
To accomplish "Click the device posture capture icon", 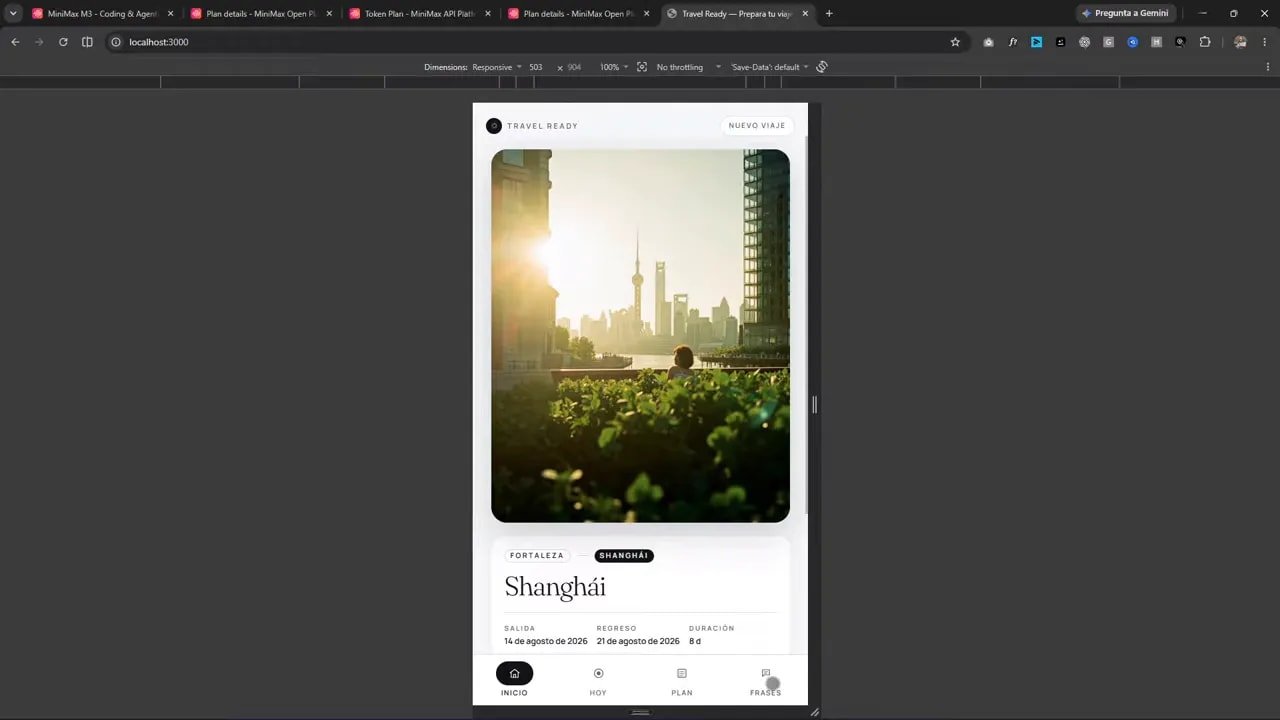I will pyautogui.click(x=642, y=67).
